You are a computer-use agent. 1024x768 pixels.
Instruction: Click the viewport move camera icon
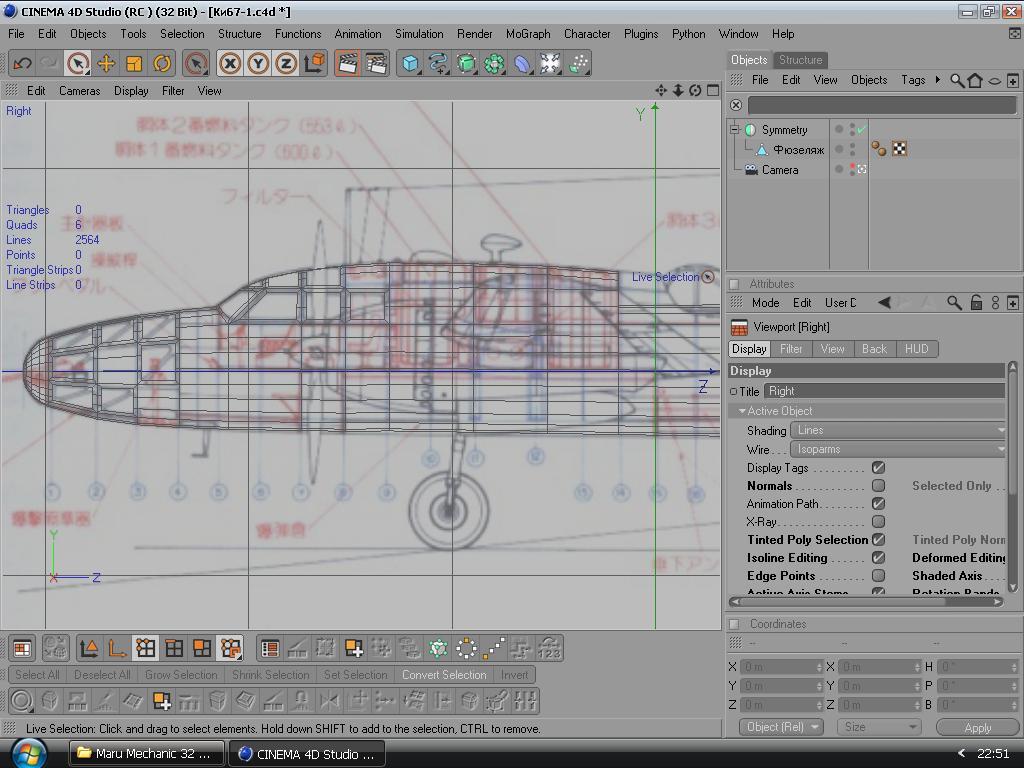pos(661,91)
